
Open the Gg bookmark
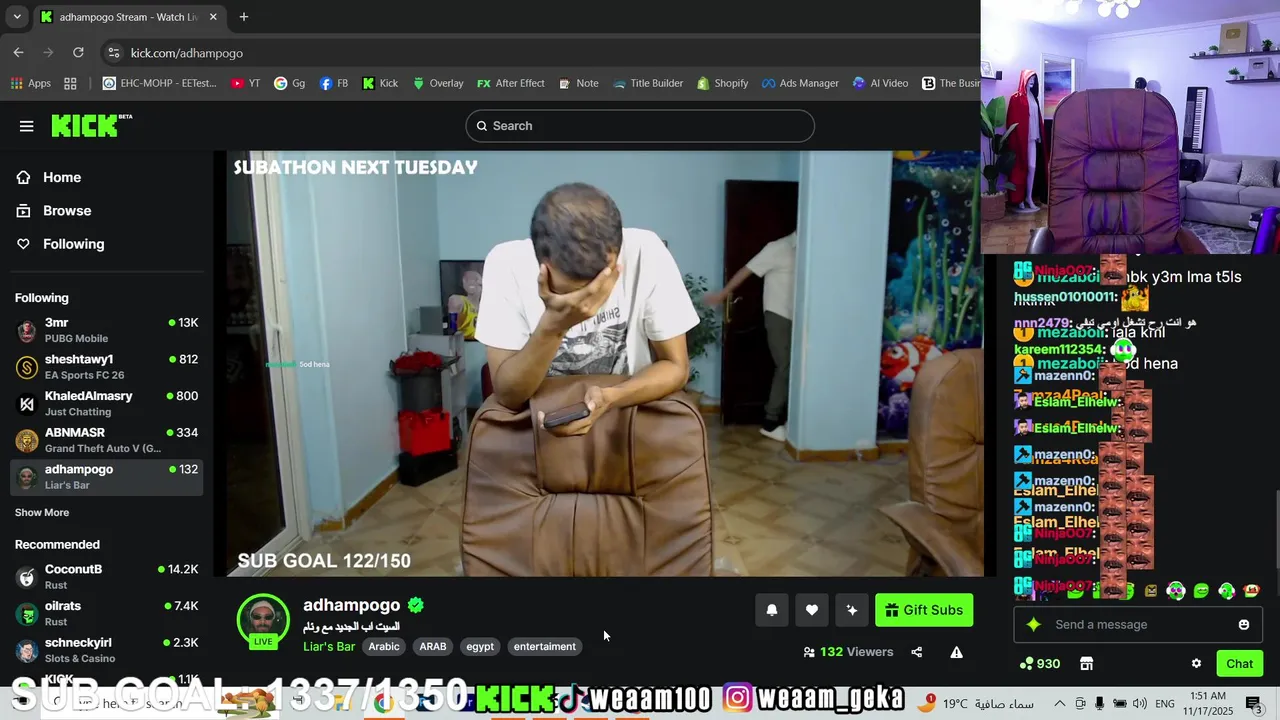click(x=290, y=83)
